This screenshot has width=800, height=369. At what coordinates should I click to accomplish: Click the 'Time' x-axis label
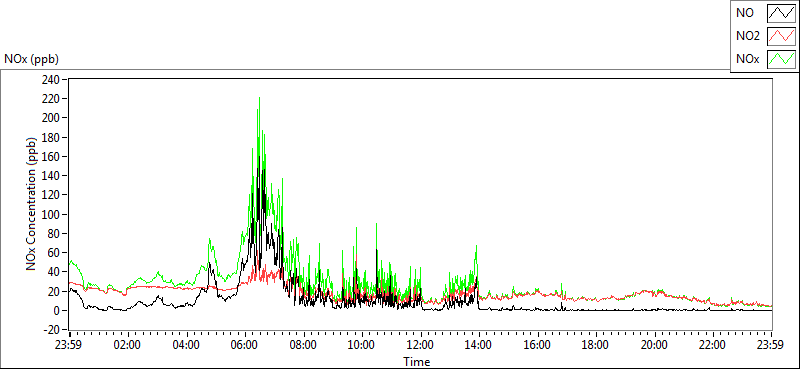coord(417,362)
